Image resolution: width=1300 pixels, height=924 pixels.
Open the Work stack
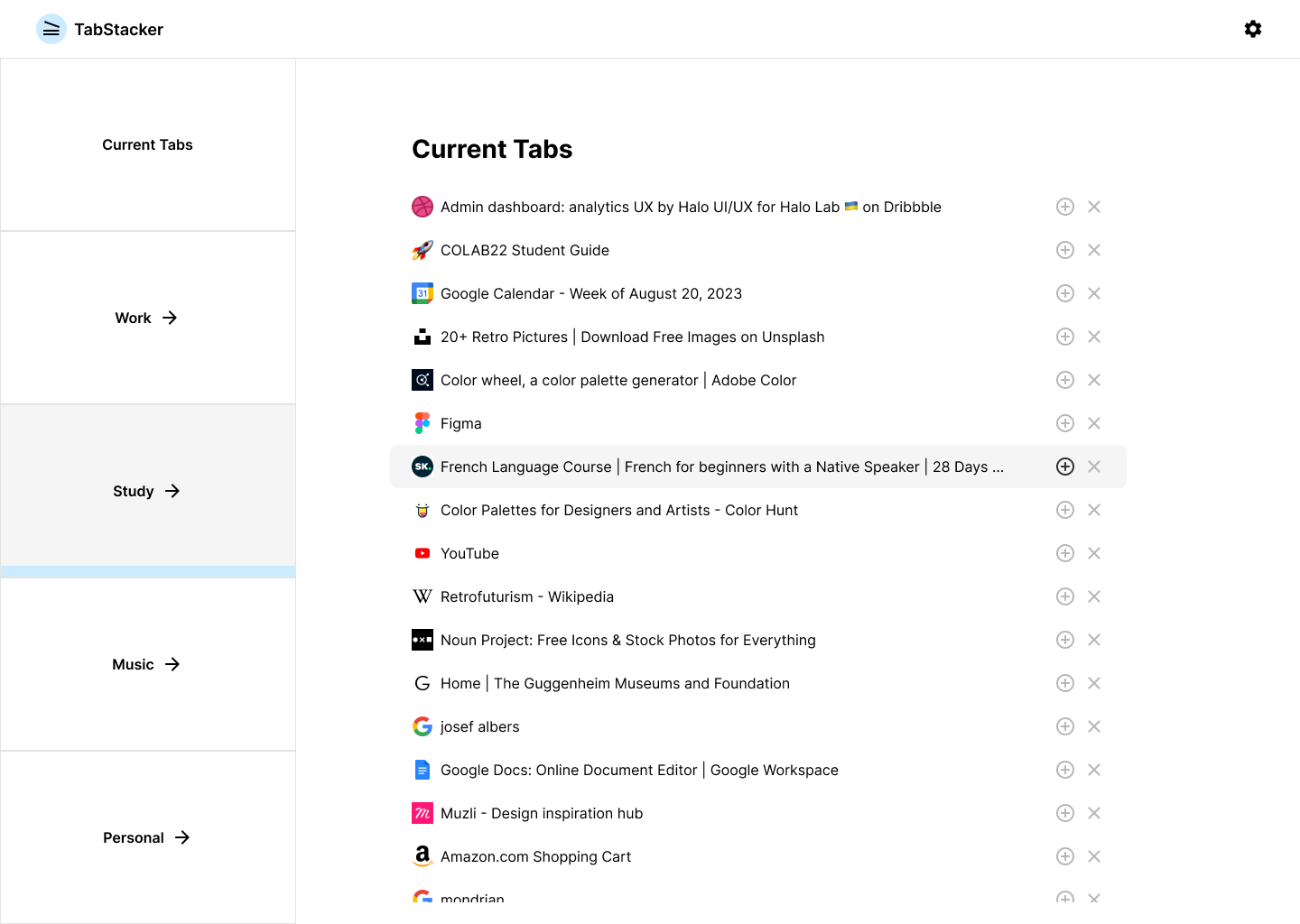(147, 318)
